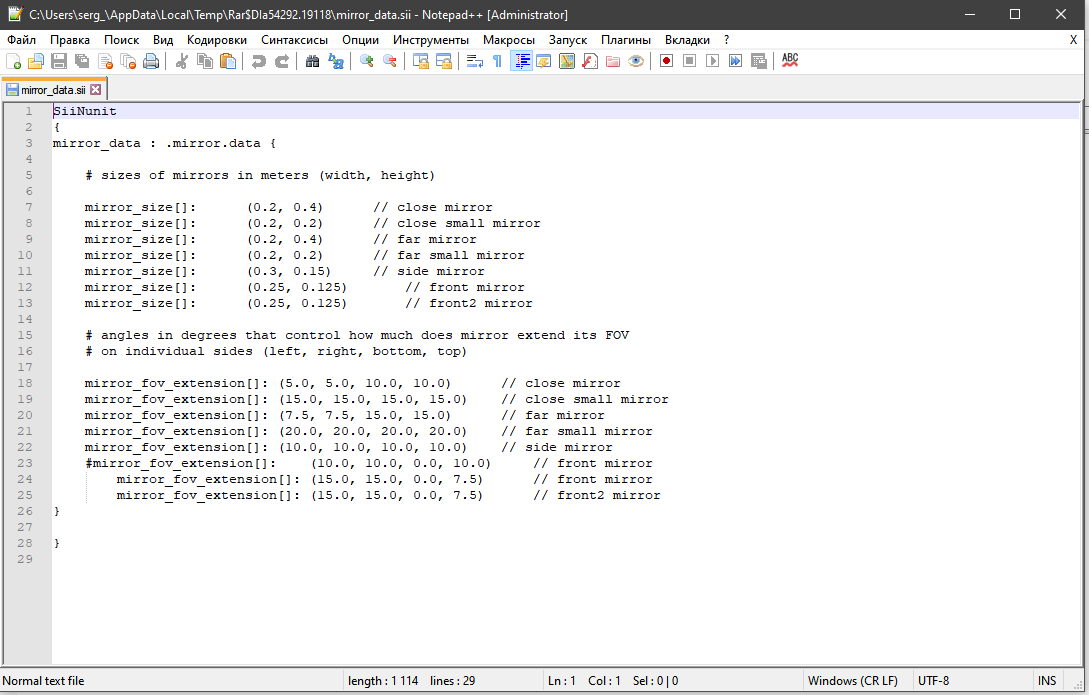Create a new document from the toolbar
Image resolution: width=1089 pixels, height=695 pixels.
(x=13, y=61)
